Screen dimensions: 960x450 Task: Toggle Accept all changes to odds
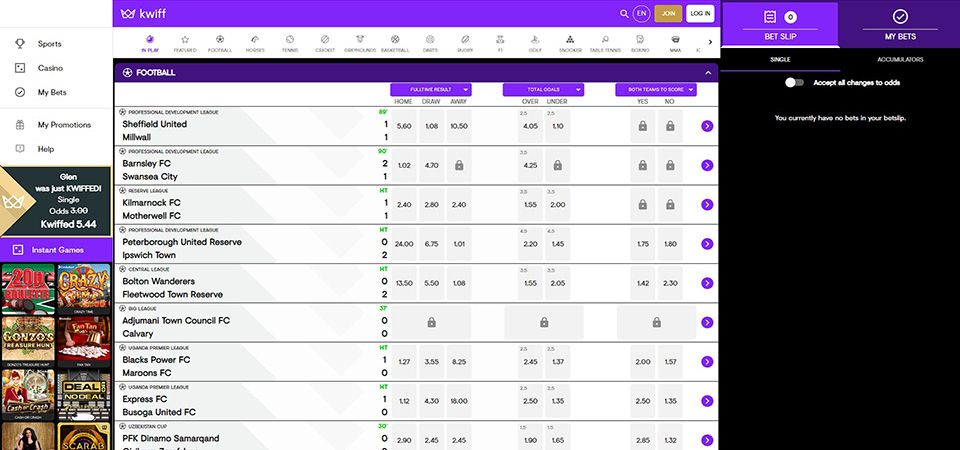point(794,82)
